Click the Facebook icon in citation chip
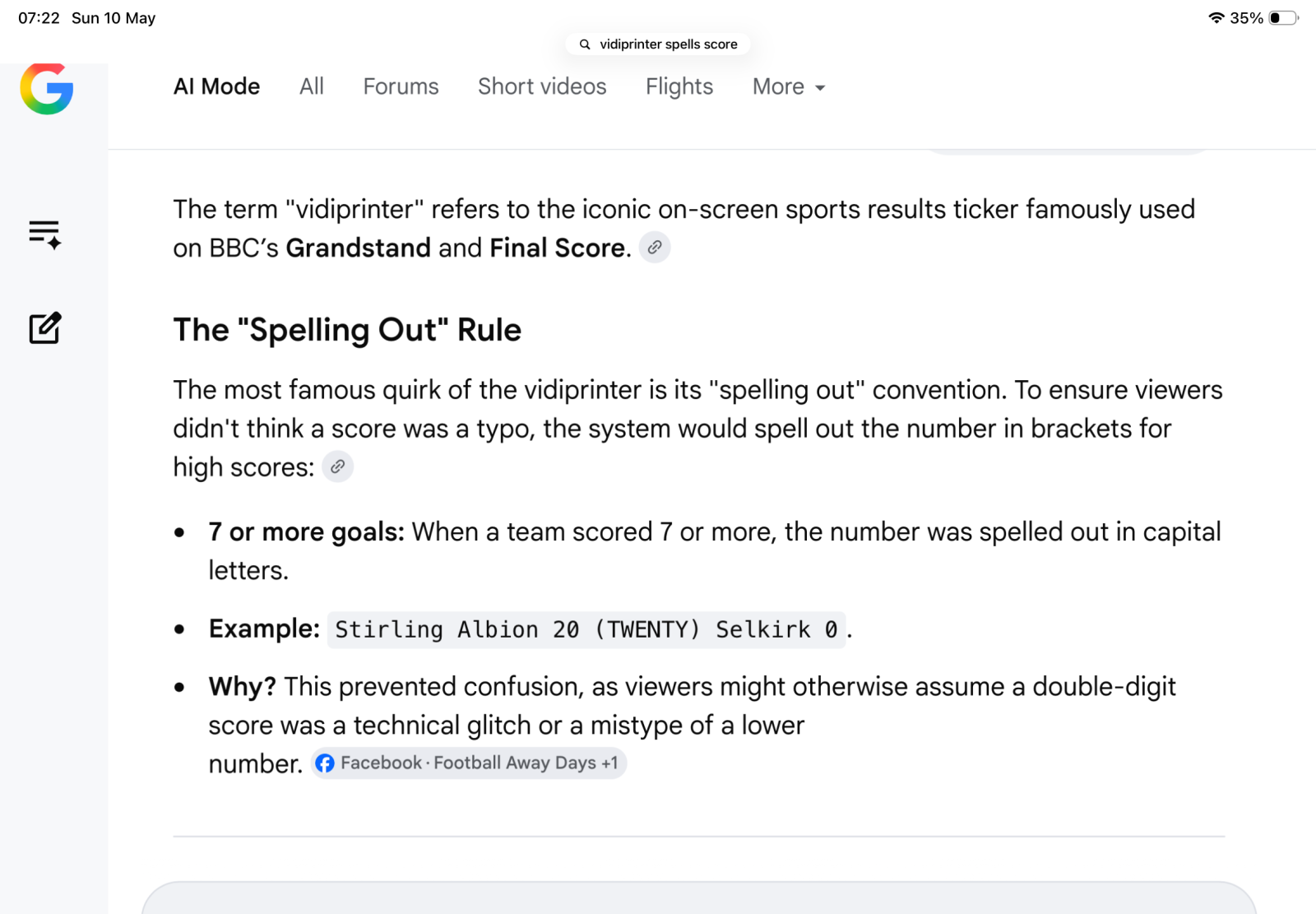The image size is (1316, 914). point(325,763)
